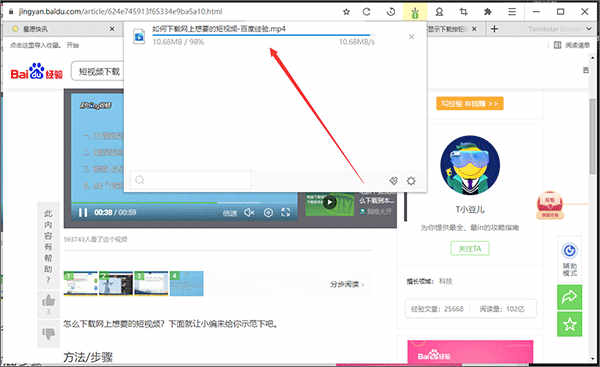Toggle fullscreen video mode
This screenshot has height=367, width=600.
click(x=285, y=212)
